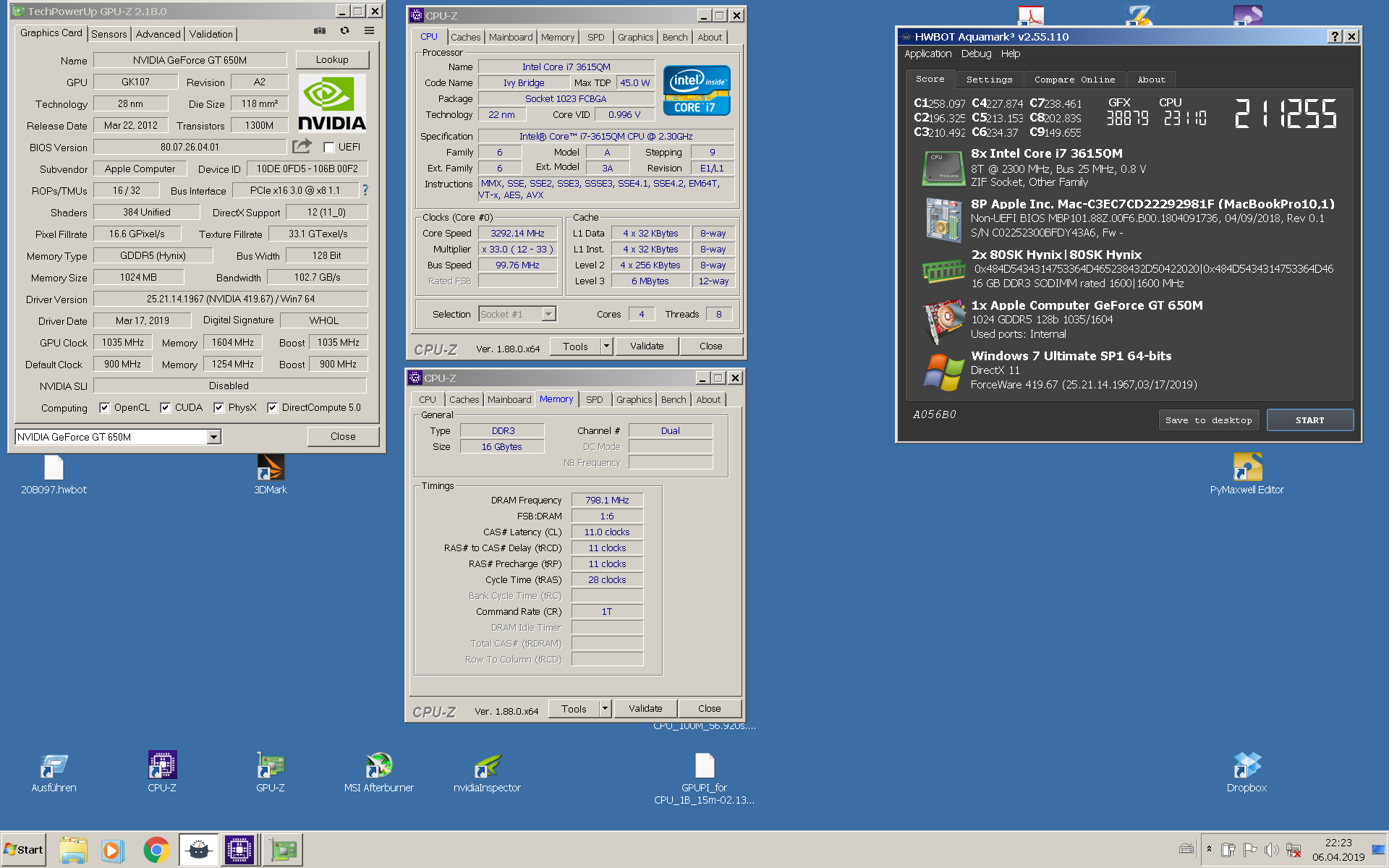Open the Caches tab in upper CPU-Z
Screen dimensions: 1389x868
point(465,37)
